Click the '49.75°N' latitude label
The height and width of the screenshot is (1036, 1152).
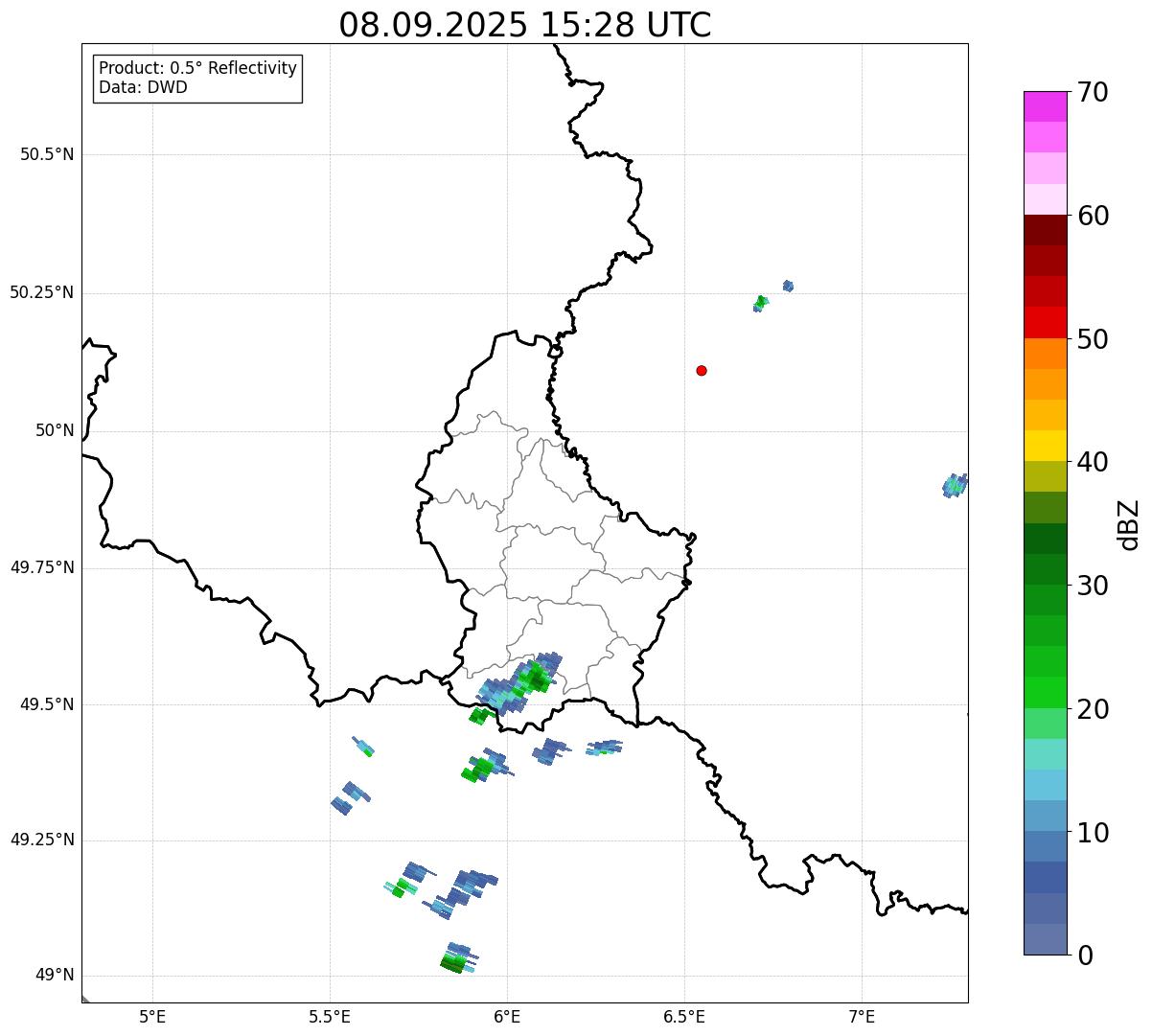click(42, 567)
